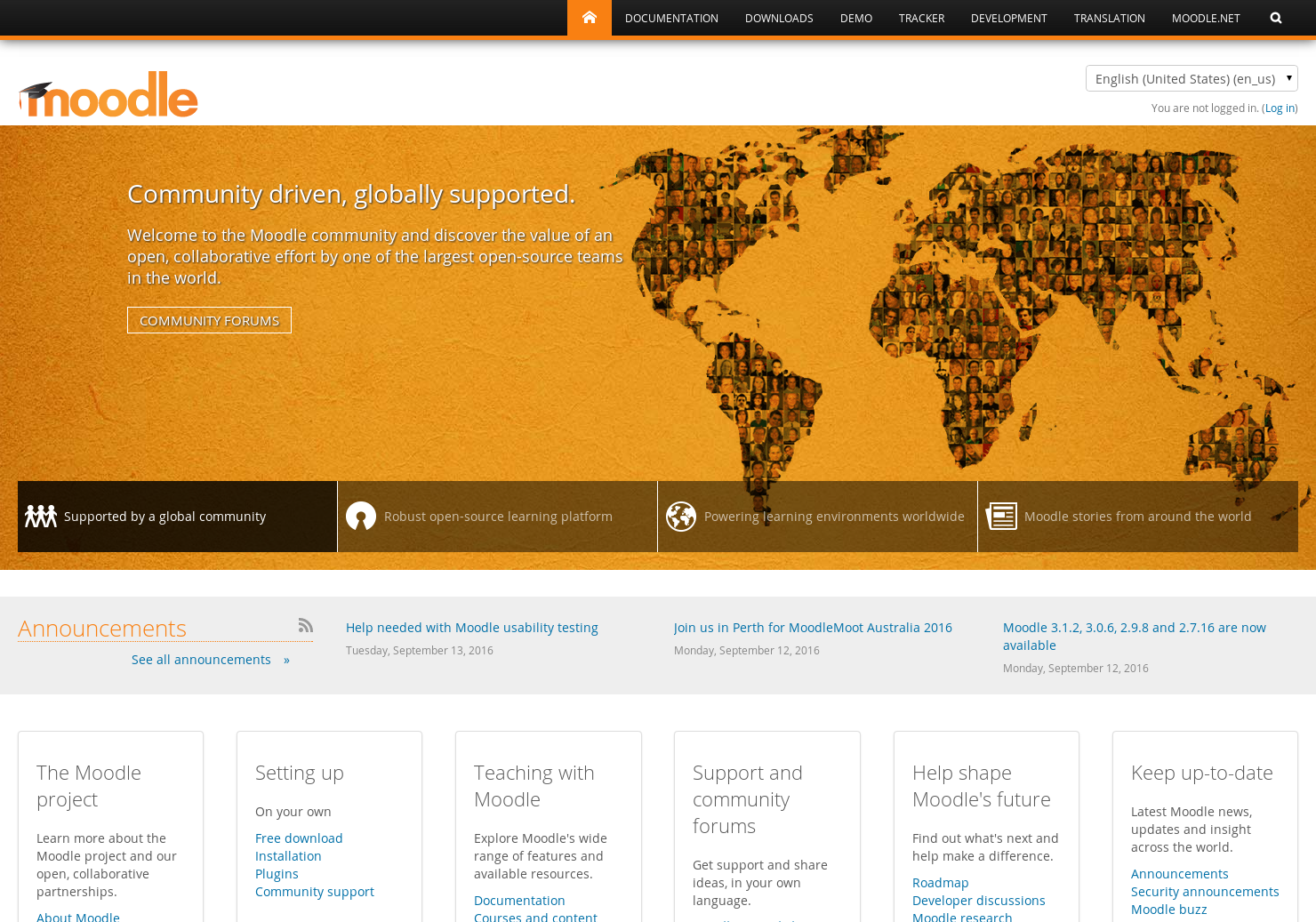Select Downloads from the top navigation
Viewport: 1316px width, 922px height.
point(779,17)
